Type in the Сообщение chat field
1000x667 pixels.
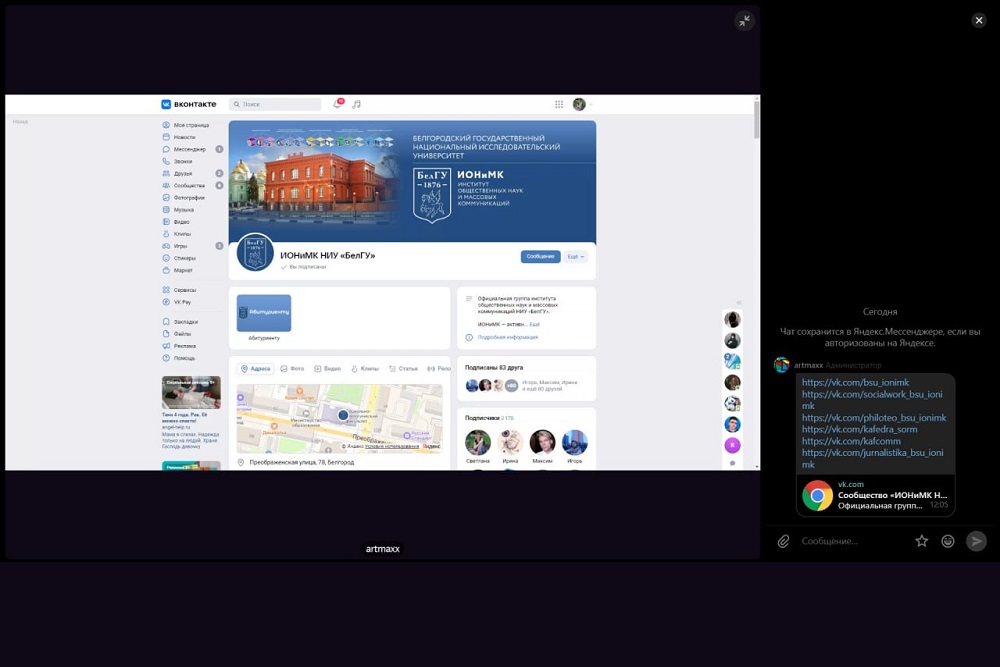[850, 541]
